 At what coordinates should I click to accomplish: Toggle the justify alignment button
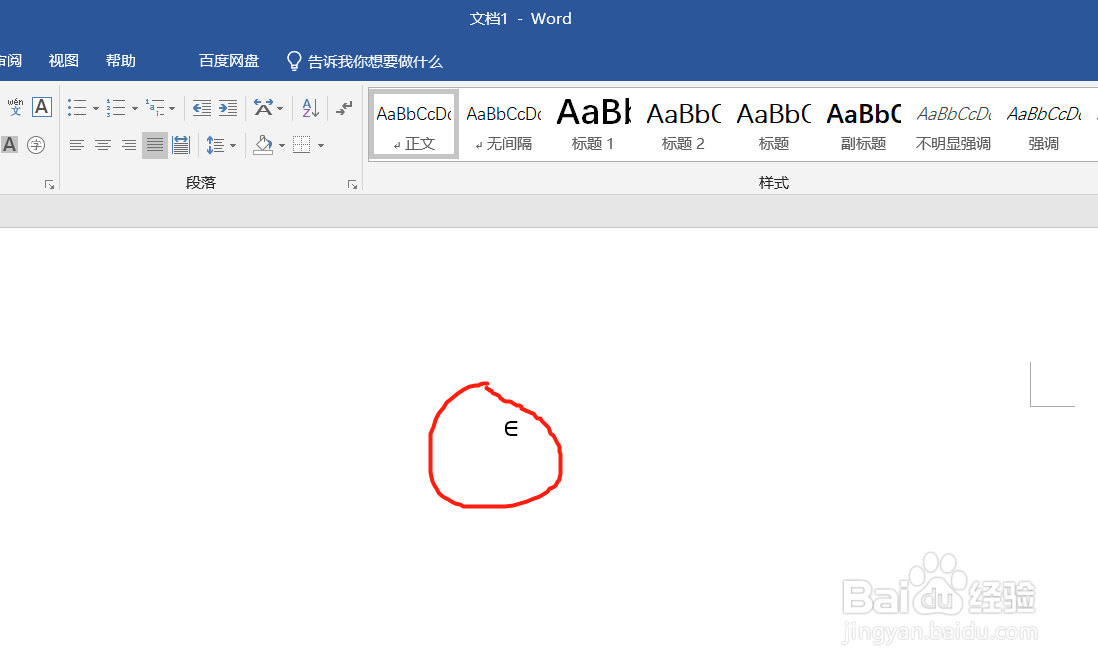click(x=155, y=145)
